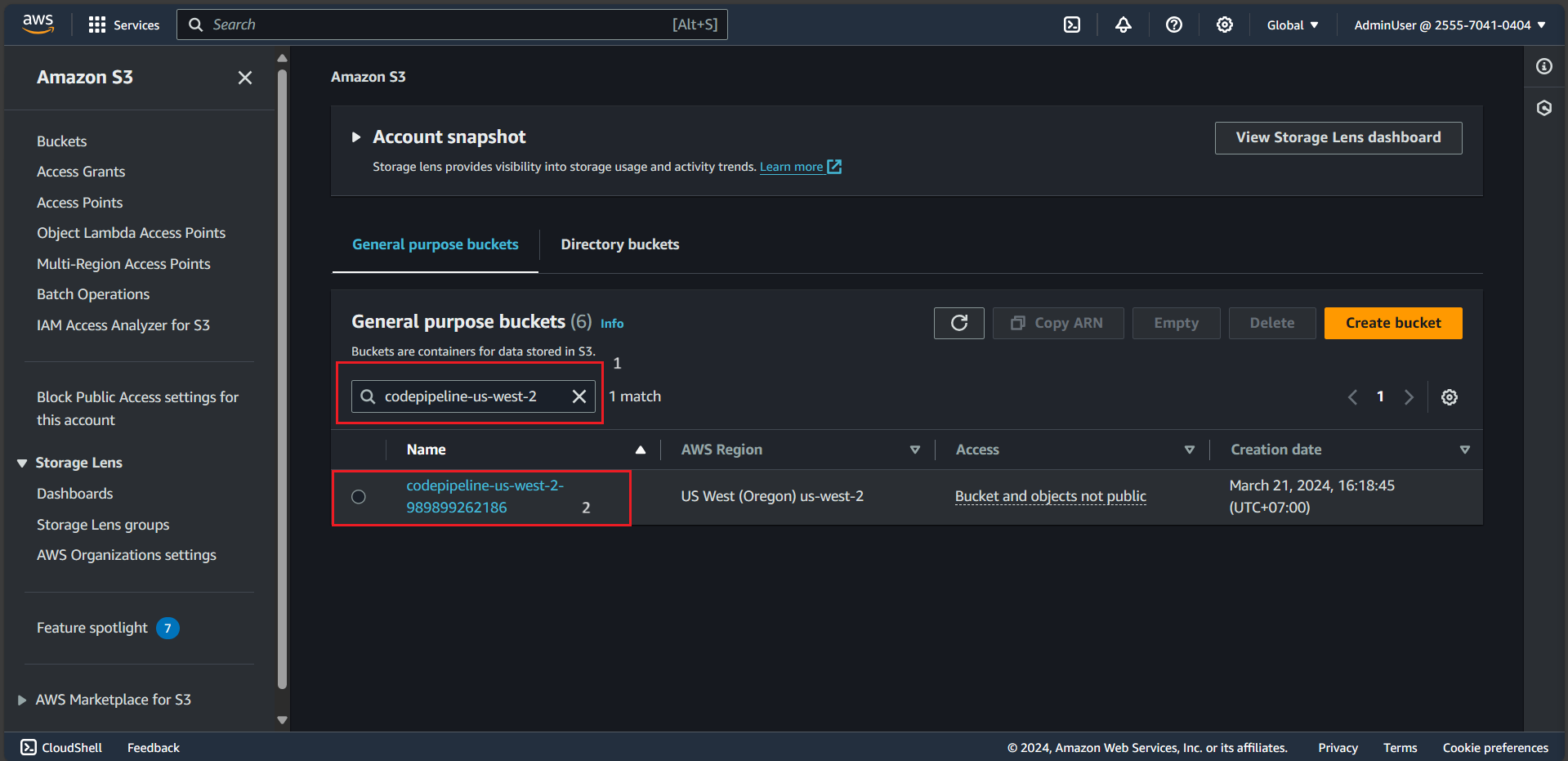Go to next page of buckets
Screen dimensions: 1568x761
coord(1409,397)
